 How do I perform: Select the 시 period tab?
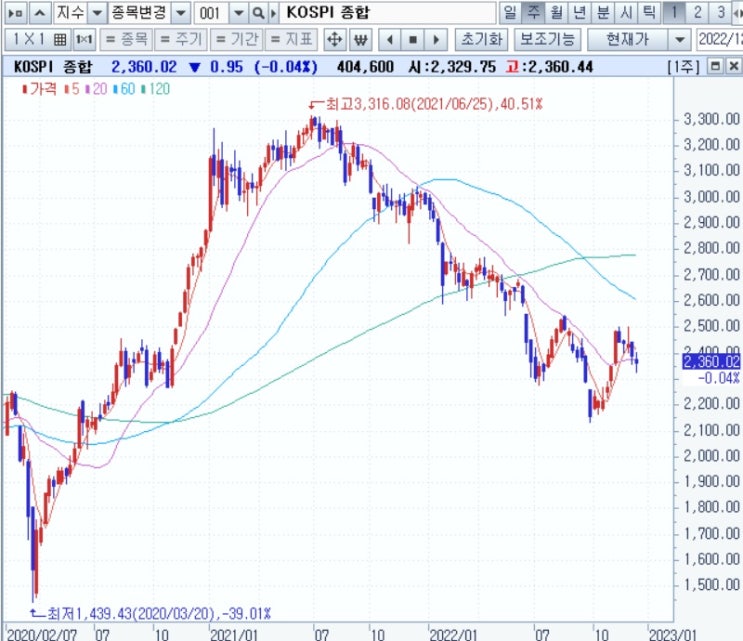coord(626,13)
